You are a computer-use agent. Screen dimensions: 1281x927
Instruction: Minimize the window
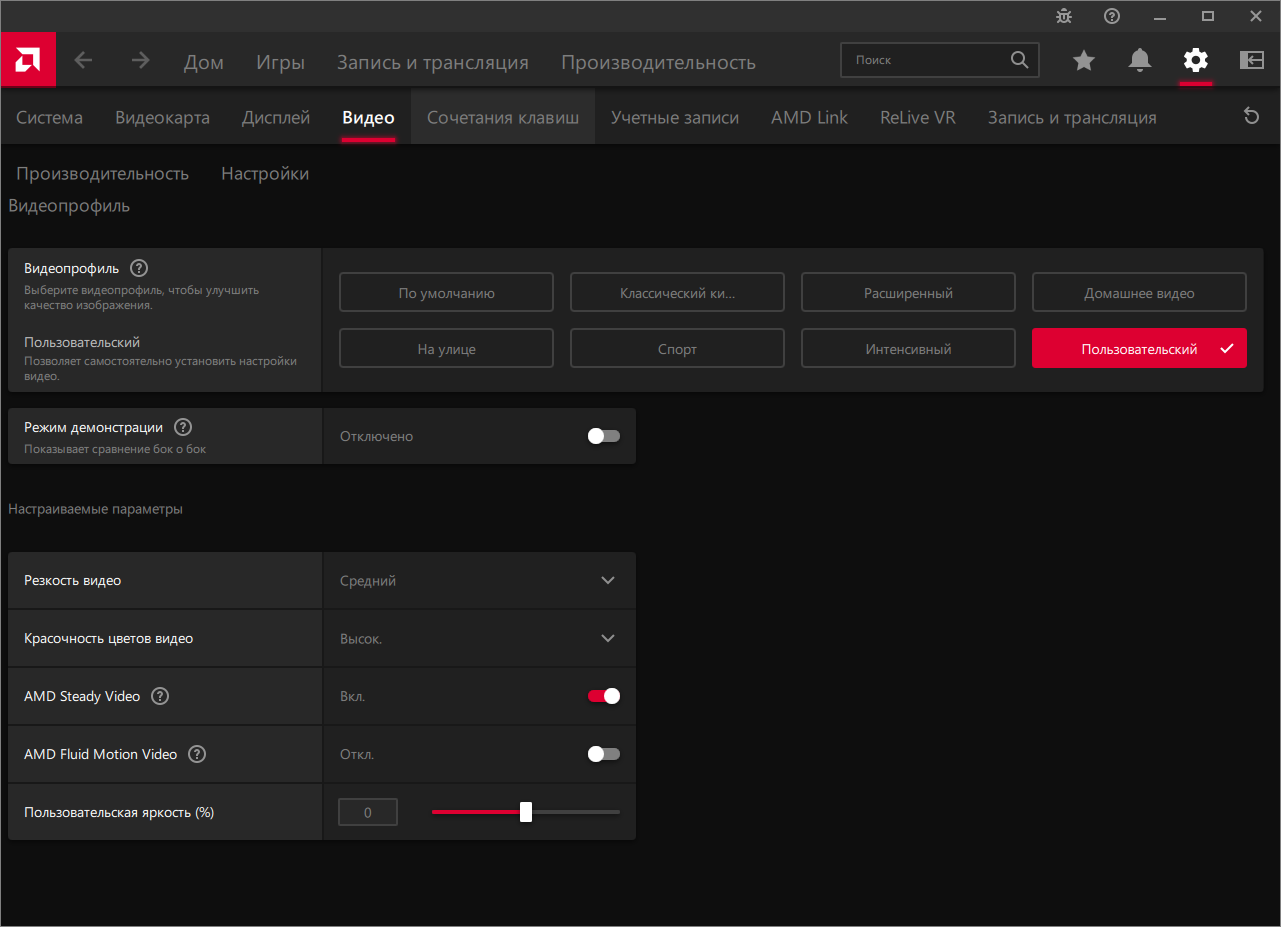(x=1160, y=16)
